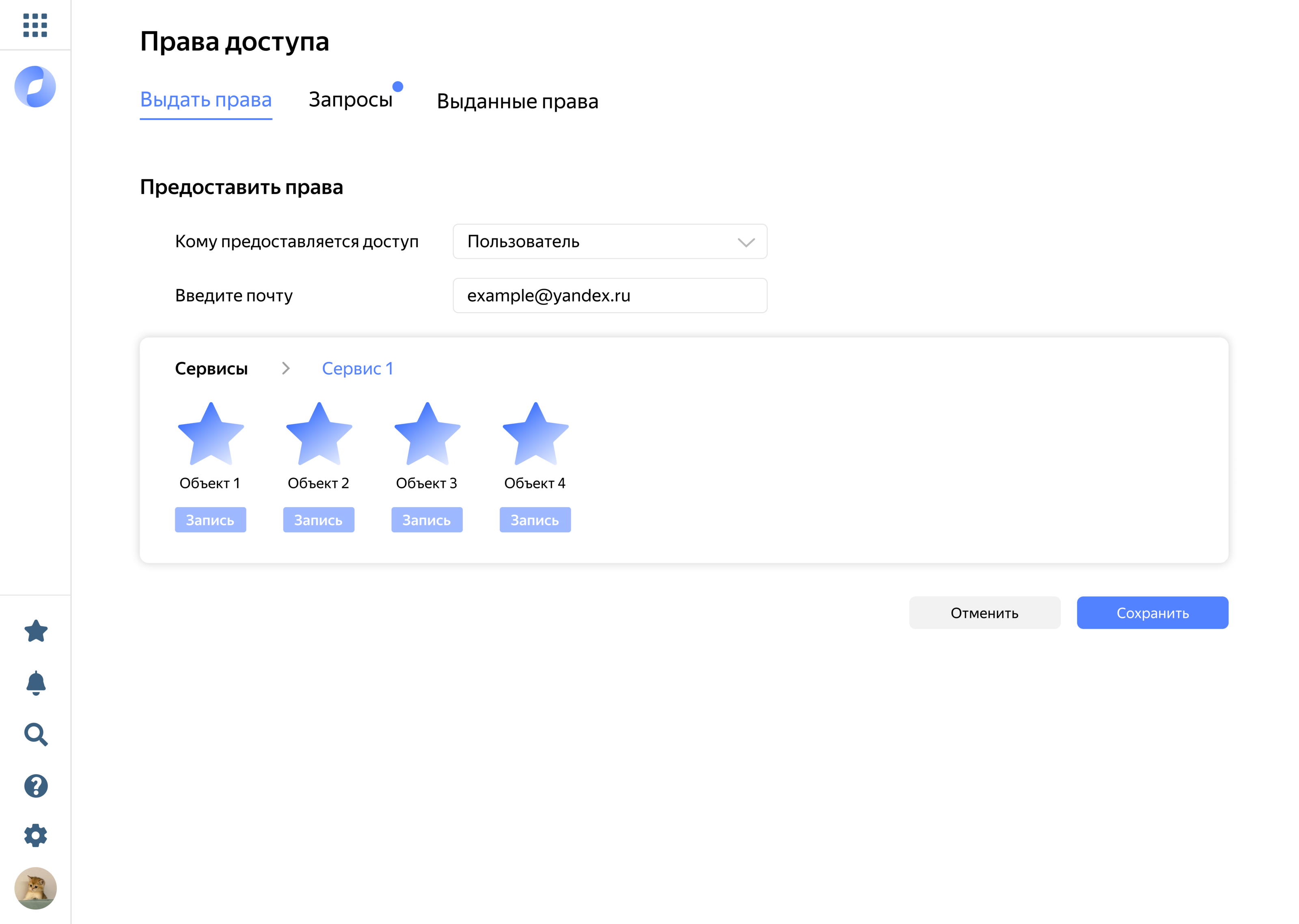Open the Пользователь access type dropdown
The width and height of the screenshot is (1299, 924).
pyautogui.click(x=610, y=242)
